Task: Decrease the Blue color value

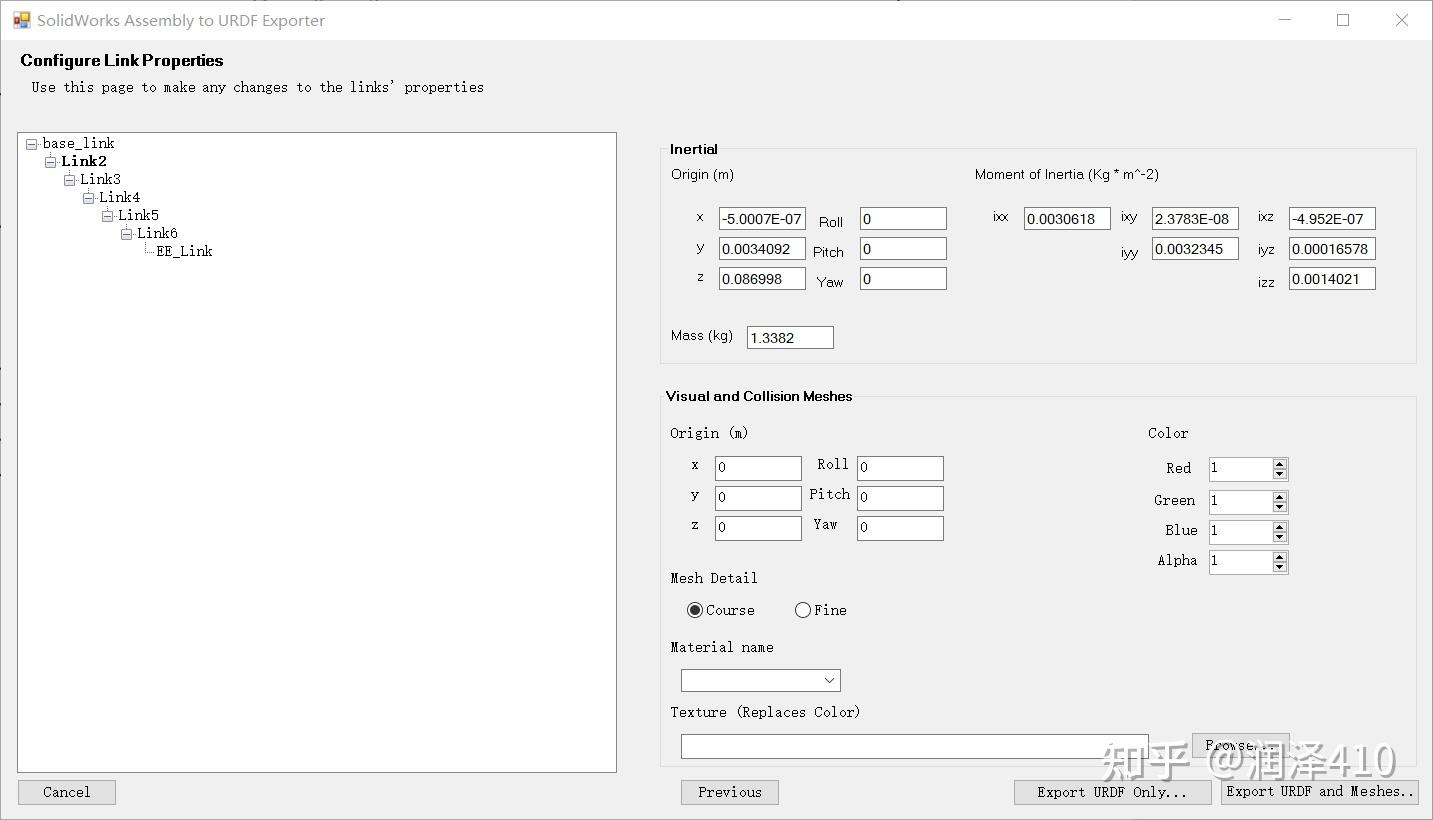Action: tap(1279, 537)
